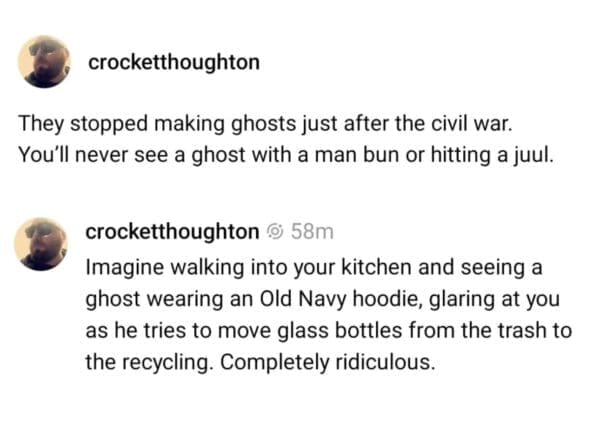Click the reply's profile avatar
This screenshot has height=445, width=600.
[x=41, y=244]
